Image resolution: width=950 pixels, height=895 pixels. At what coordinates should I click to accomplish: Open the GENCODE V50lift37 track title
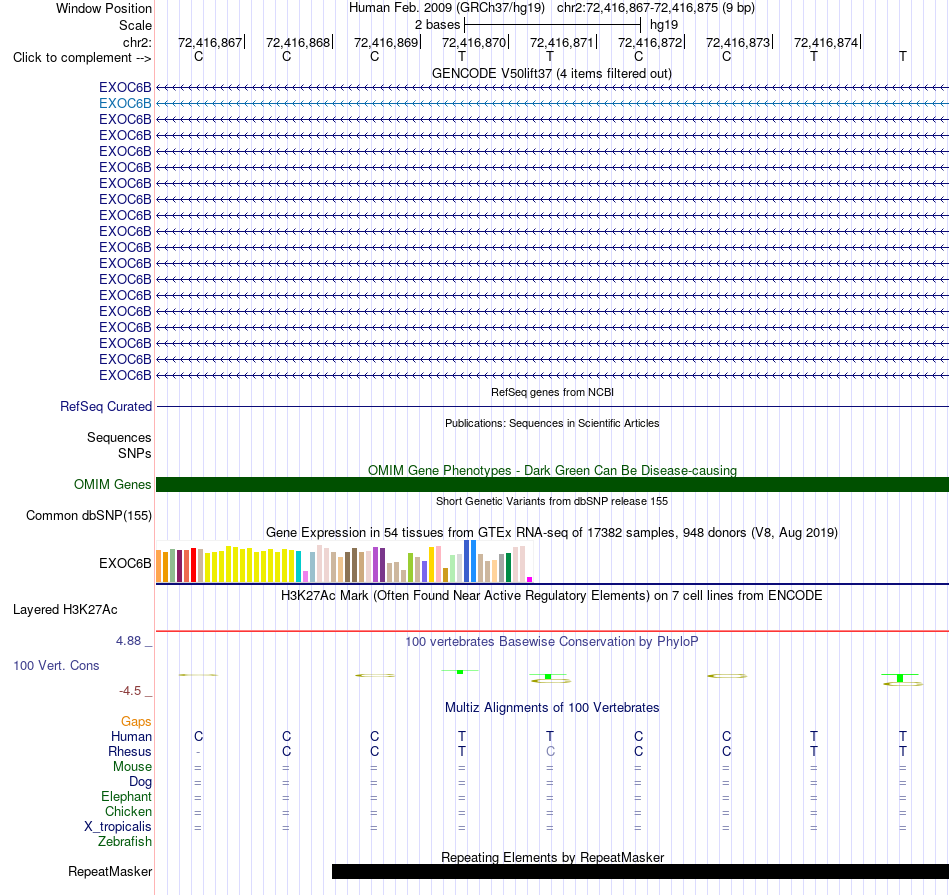551,73
